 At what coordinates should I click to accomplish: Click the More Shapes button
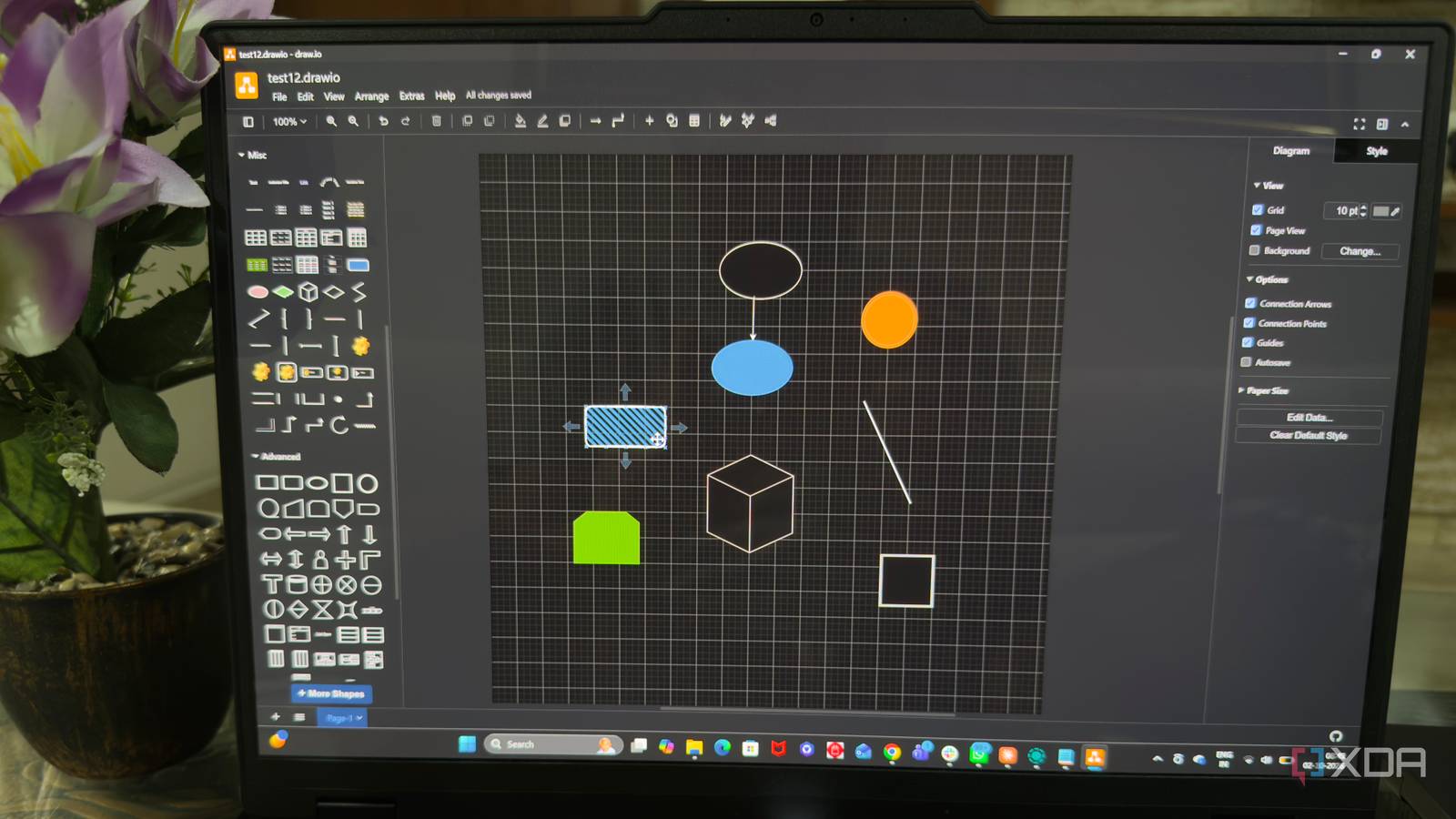[x=331, y=693]
